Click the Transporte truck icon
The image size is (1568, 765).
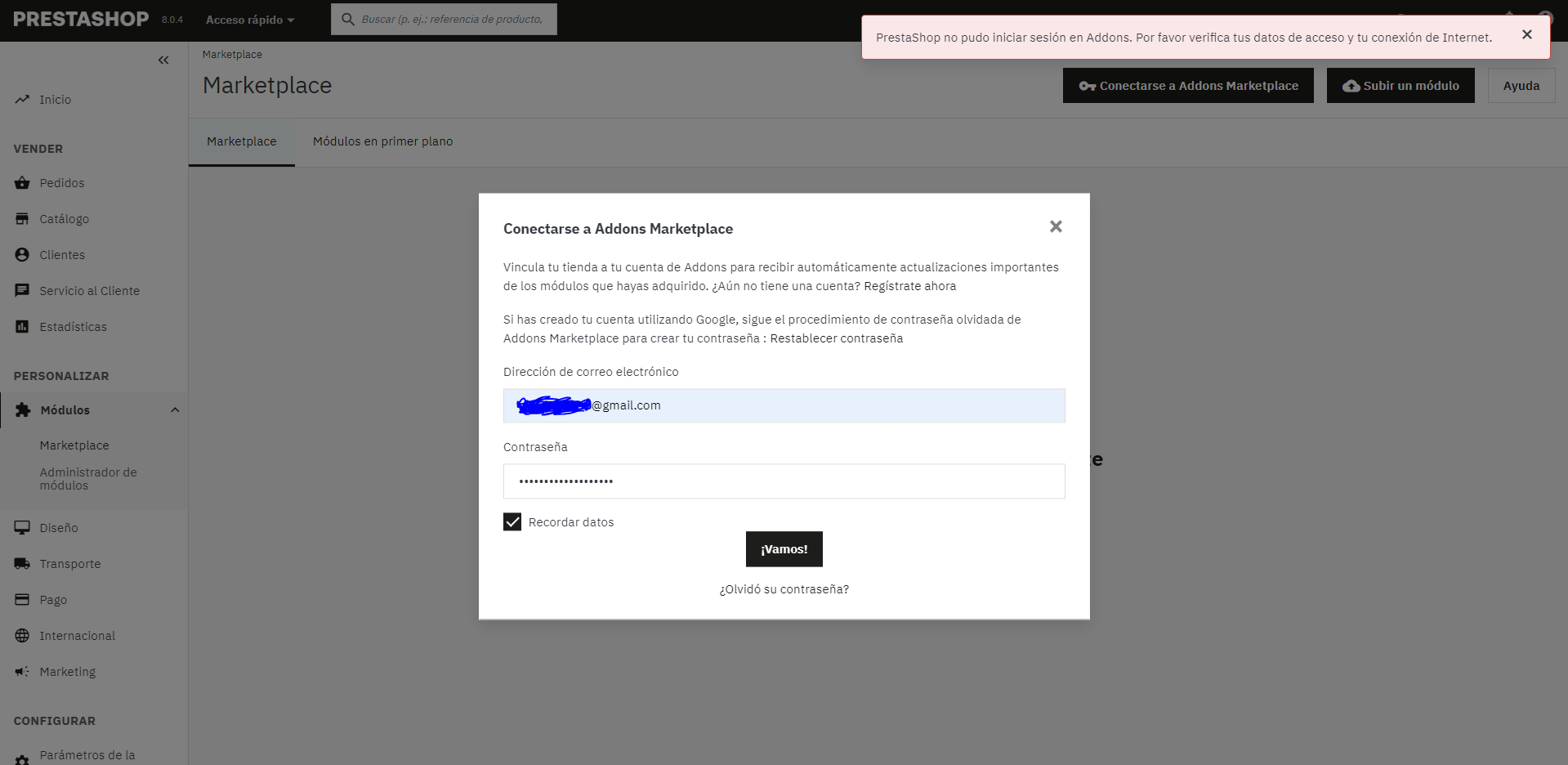[22, 563]
